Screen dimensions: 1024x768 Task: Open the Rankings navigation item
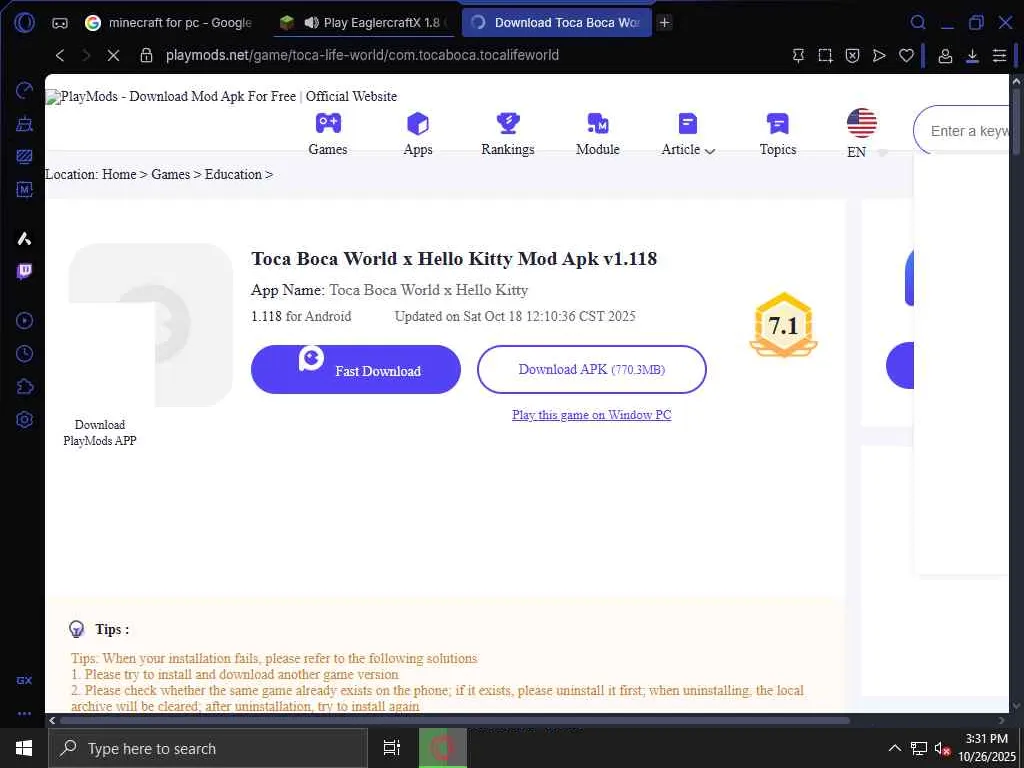click(x=507, y=135)
